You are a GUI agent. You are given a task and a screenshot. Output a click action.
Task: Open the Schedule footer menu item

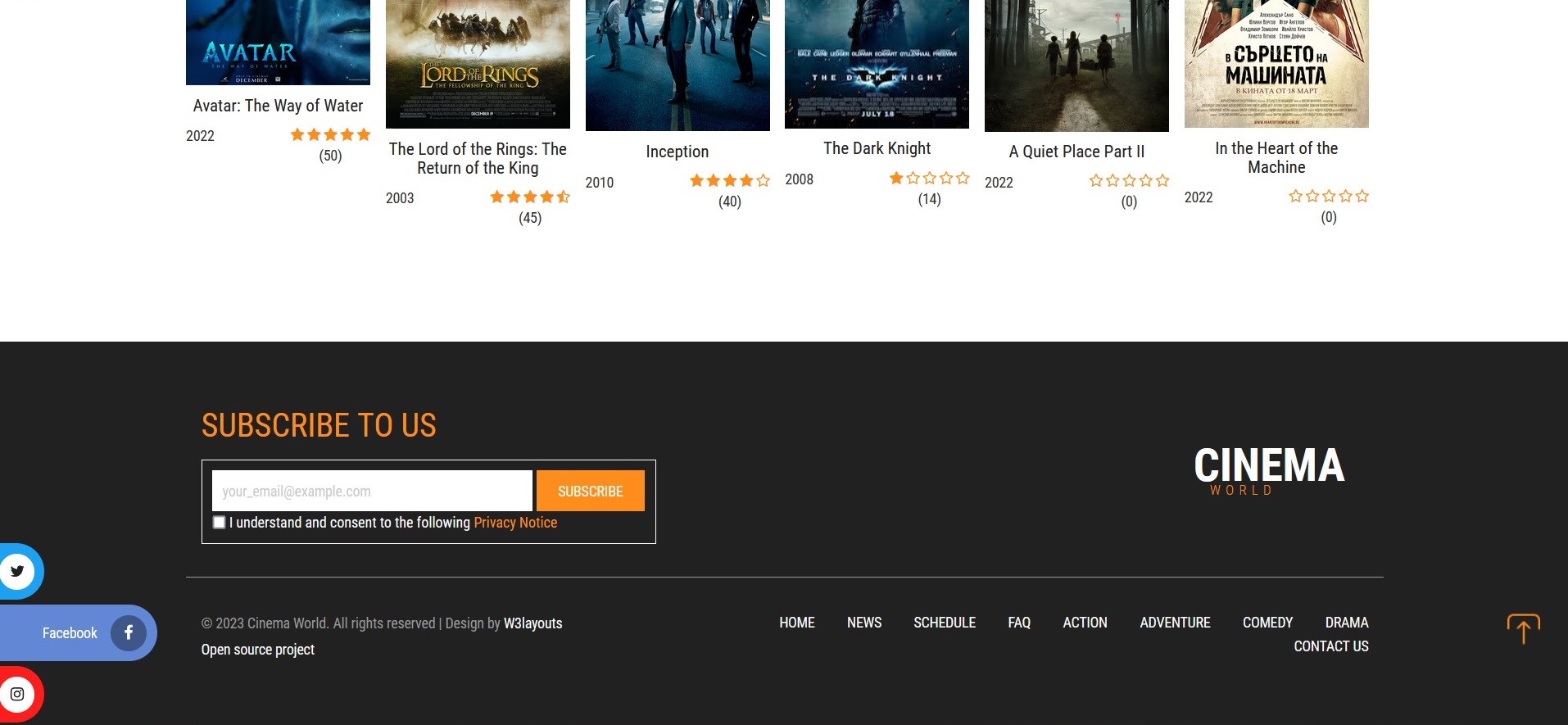click(945, 623)
